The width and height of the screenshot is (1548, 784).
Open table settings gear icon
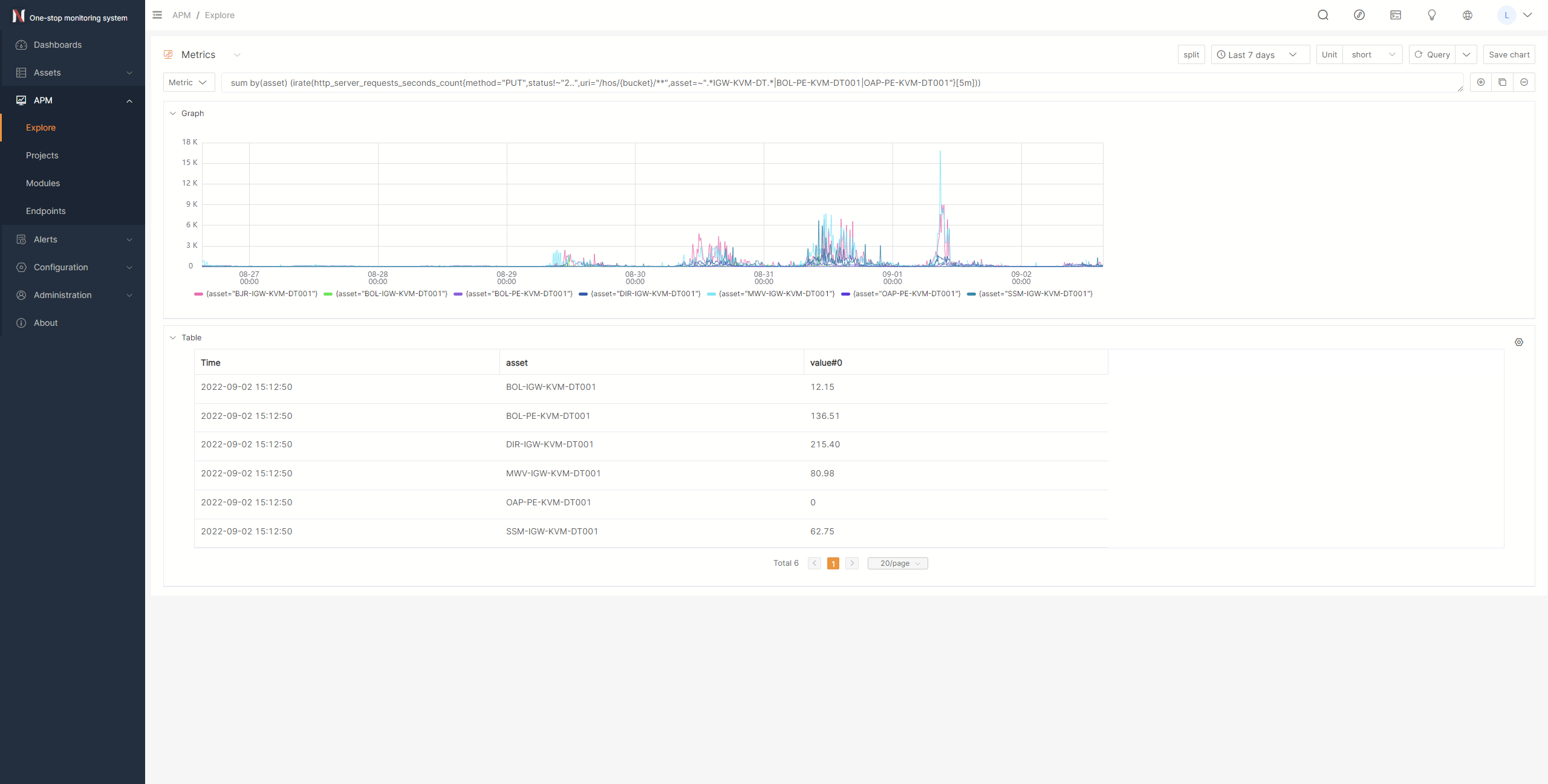pos(1518,342)
